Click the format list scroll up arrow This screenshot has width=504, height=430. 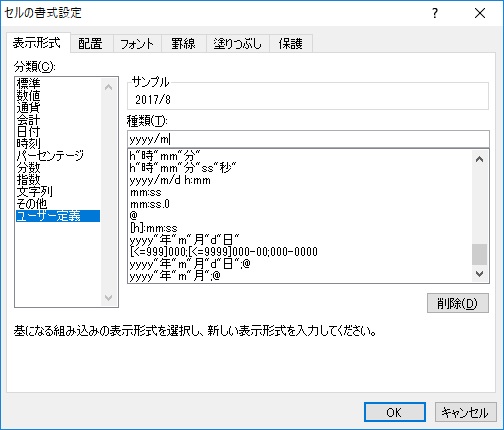(479, 159)
